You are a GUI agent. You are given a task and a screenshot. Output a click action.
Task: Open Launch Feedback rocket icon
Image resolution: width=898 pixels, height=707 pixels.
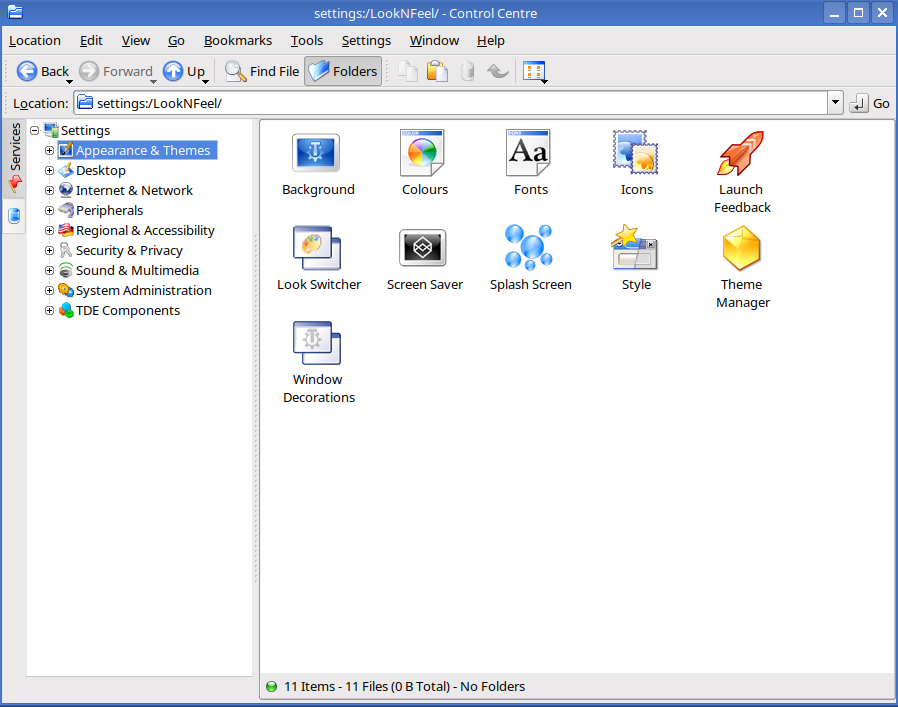(742, 154)
